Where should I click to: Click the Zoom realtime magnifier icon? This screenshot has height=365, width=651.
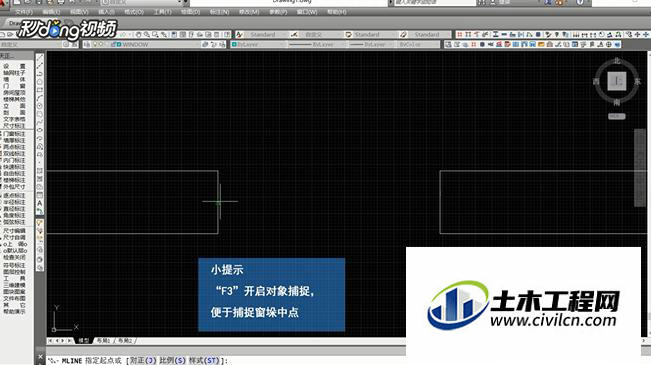(x=147, y=34)
